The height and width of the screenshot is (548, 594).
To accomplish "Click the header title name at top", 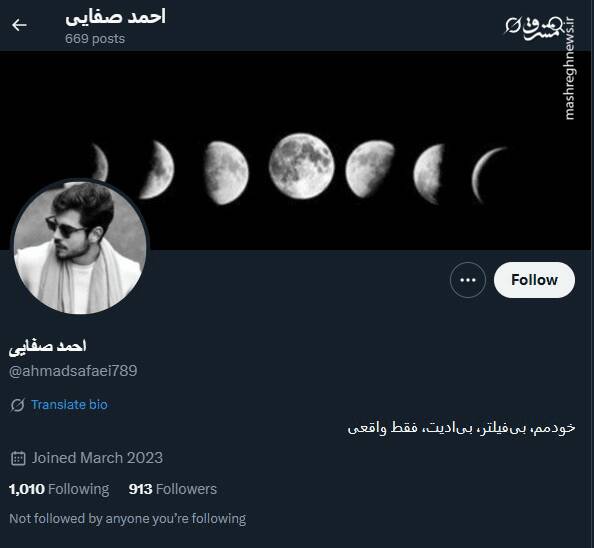I will [116, 17].
